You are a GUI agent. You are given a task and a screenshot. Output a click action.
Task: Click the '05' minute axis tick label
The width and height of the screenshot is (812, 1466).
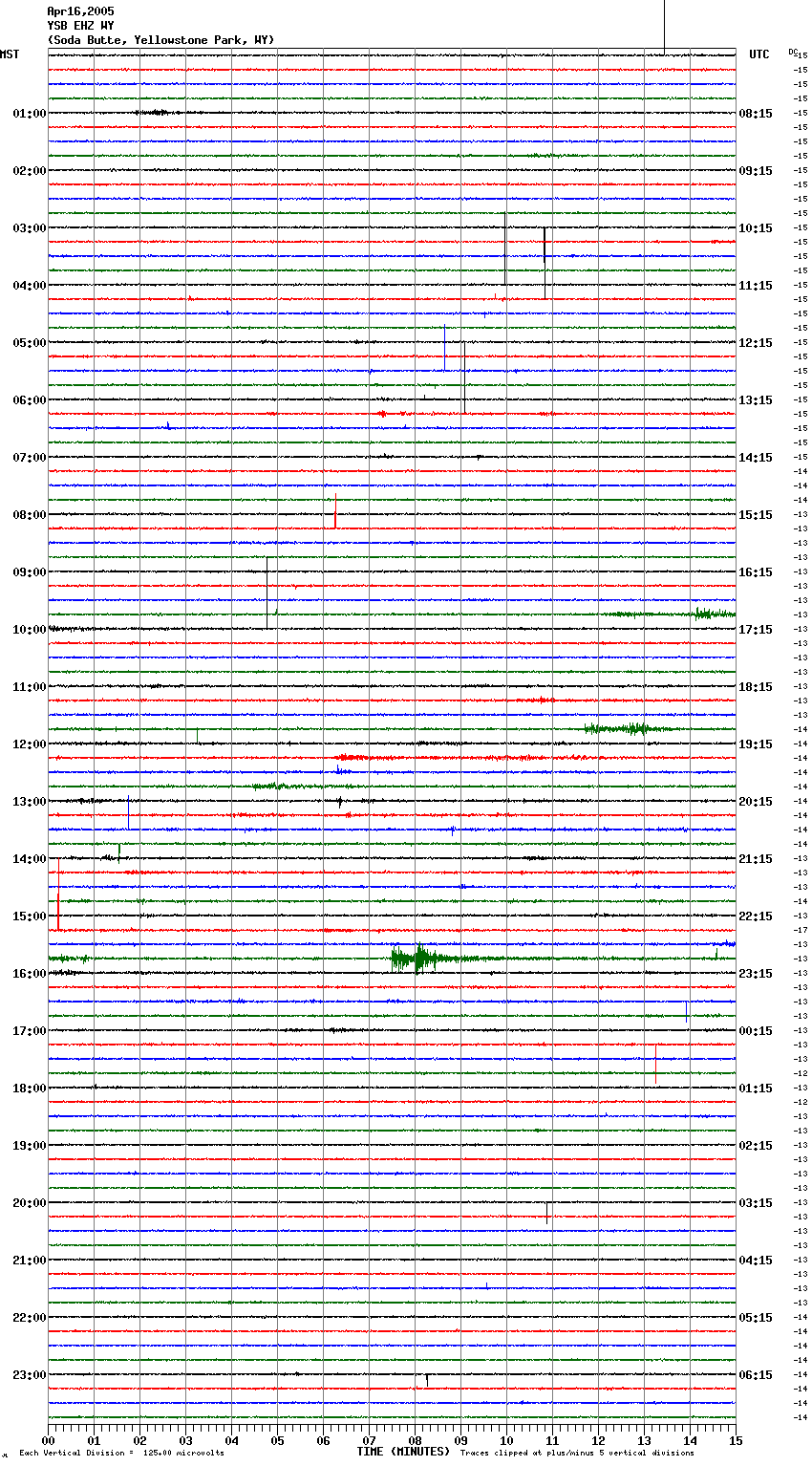click(x=277, y=1440)
